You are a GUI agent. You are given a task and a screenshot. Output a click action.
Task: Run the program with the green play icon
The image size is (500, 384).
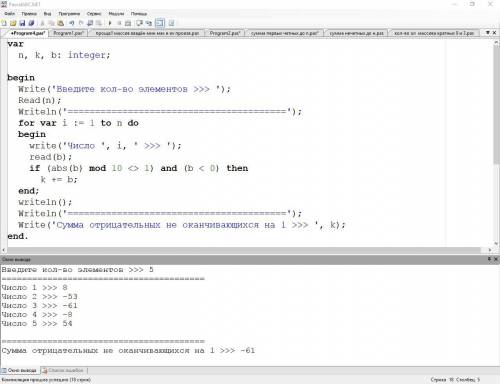[x=110, y=23]
